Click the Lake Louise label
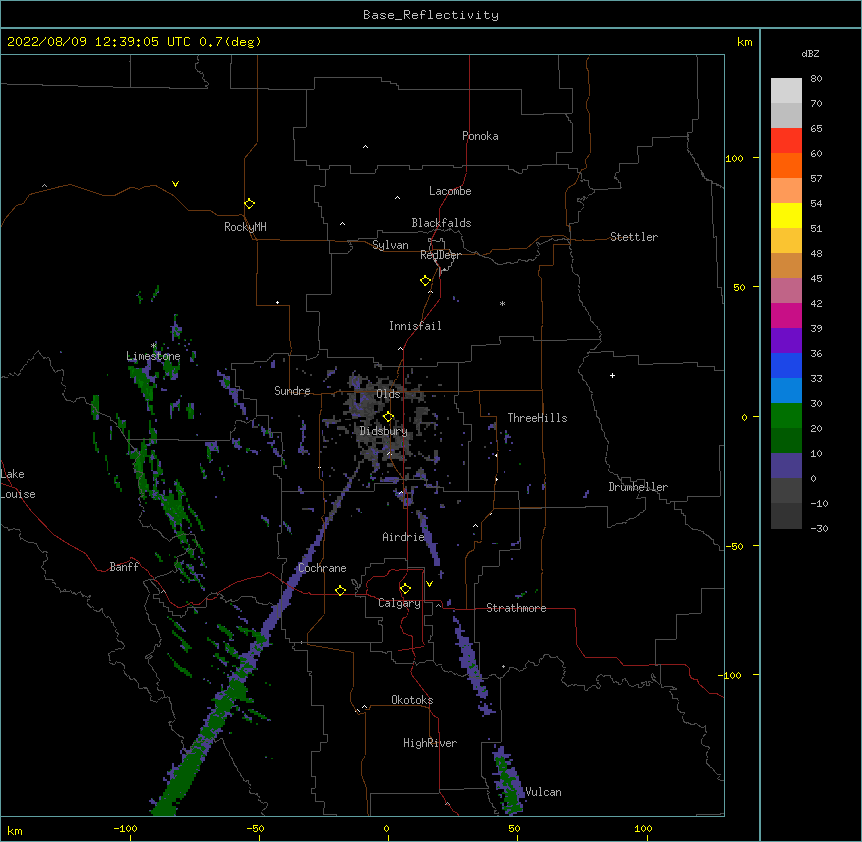The width and height of the screenshot is (862, 842). click(18, 484)
